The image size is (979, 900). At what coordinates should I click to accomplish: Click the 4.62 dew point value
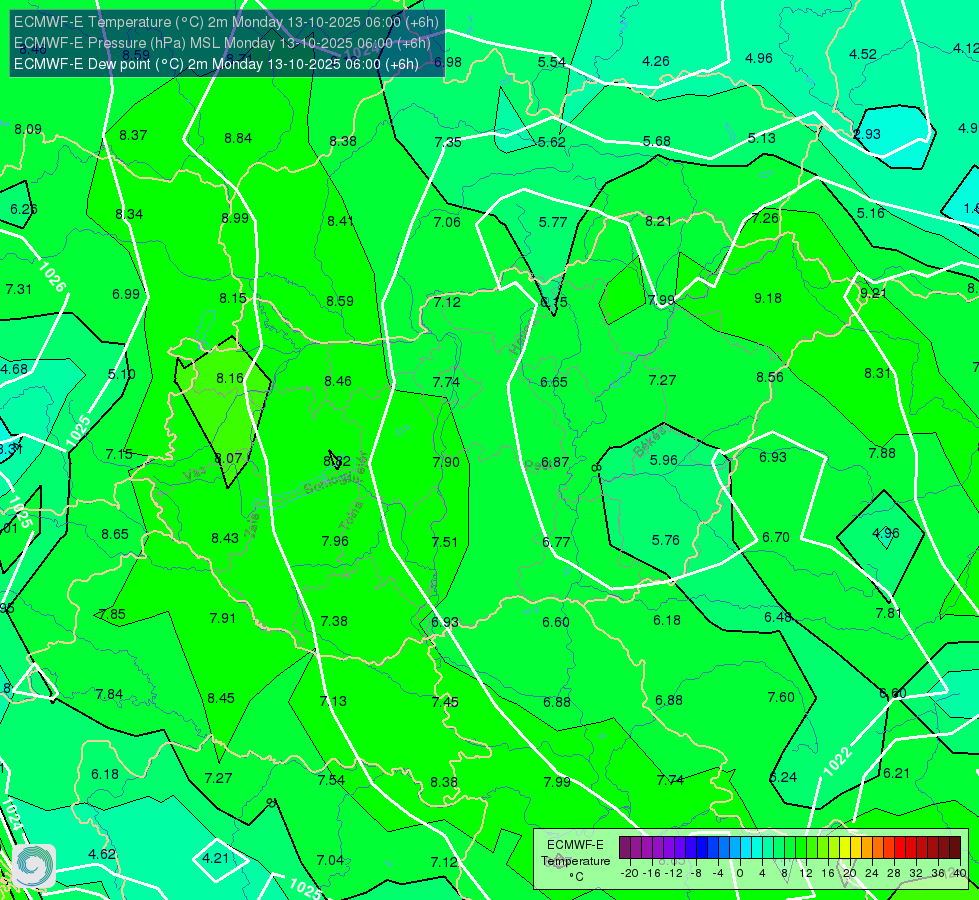(x=102, y=854)
